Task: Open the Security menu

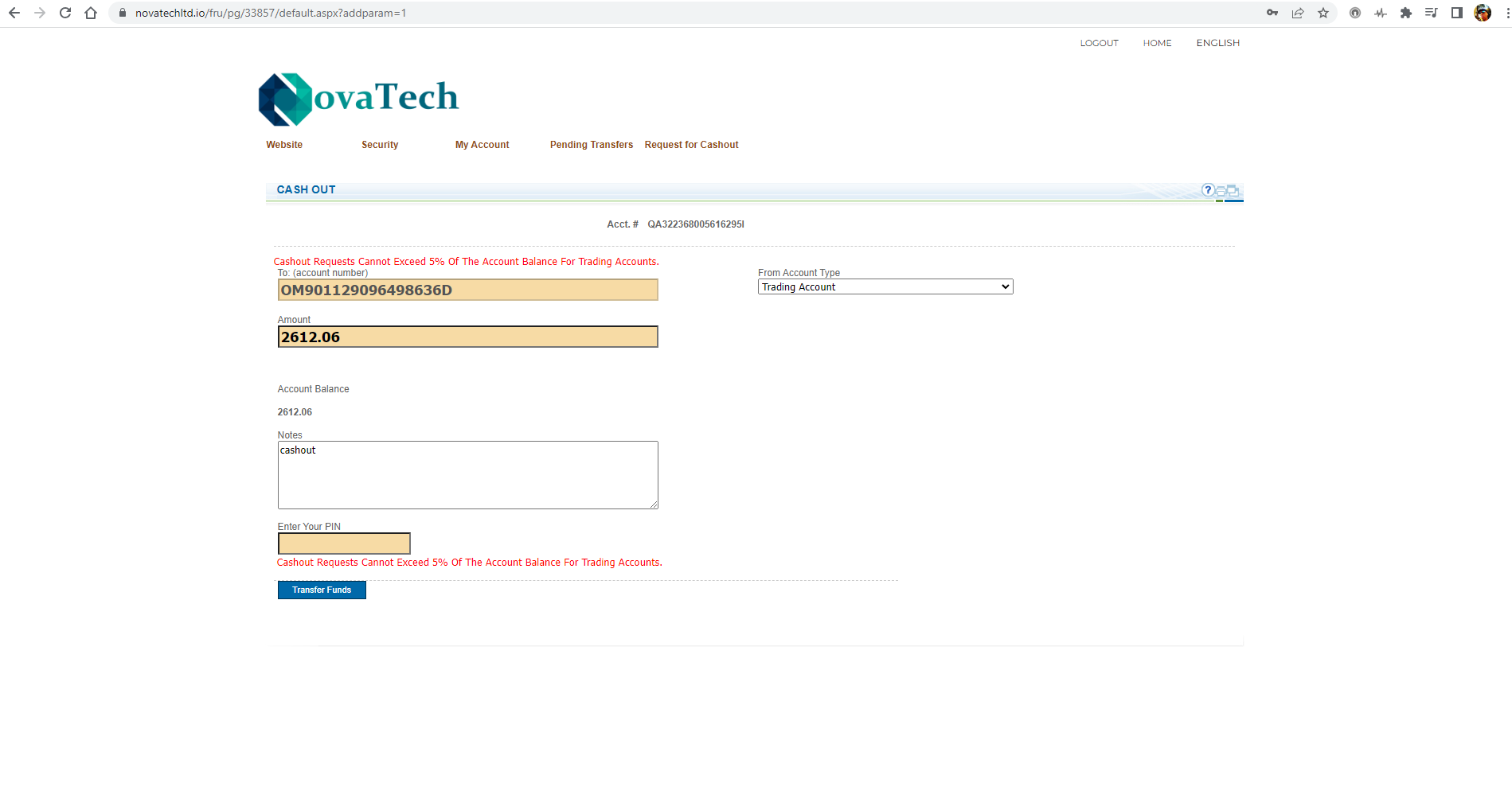Action: [380, 145]
